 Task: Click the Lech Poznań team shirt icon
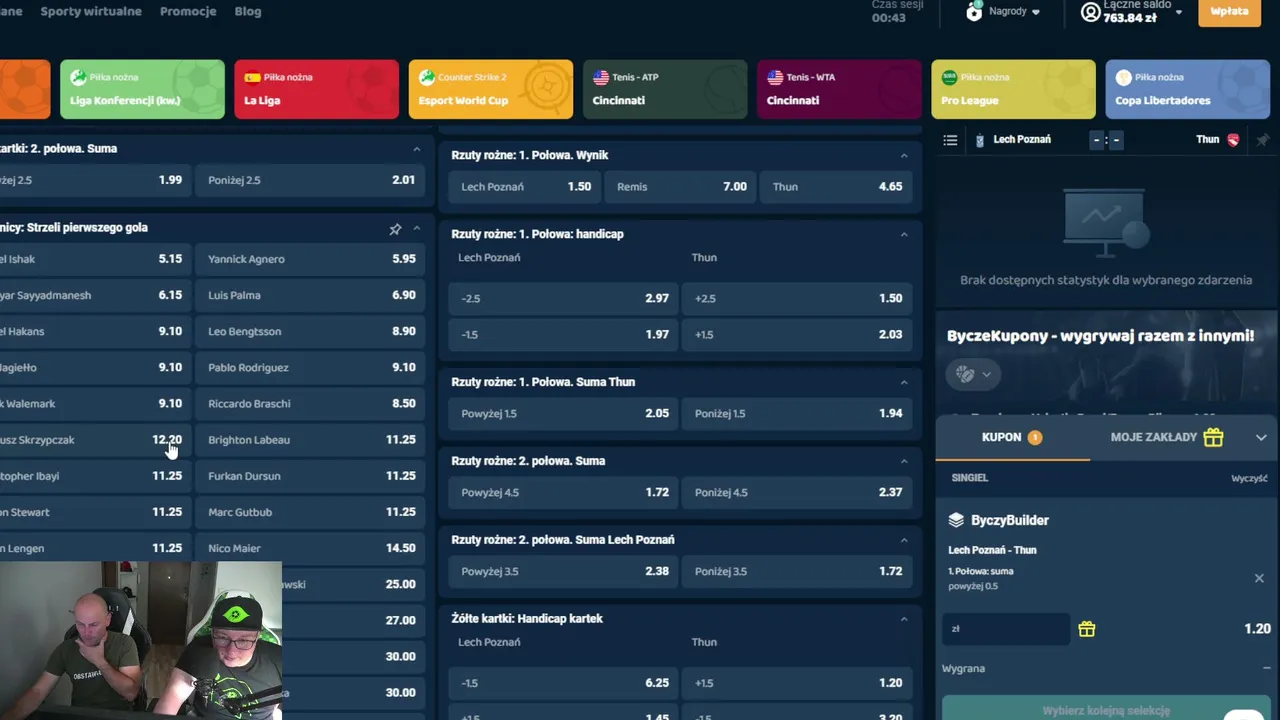(980, 140)
